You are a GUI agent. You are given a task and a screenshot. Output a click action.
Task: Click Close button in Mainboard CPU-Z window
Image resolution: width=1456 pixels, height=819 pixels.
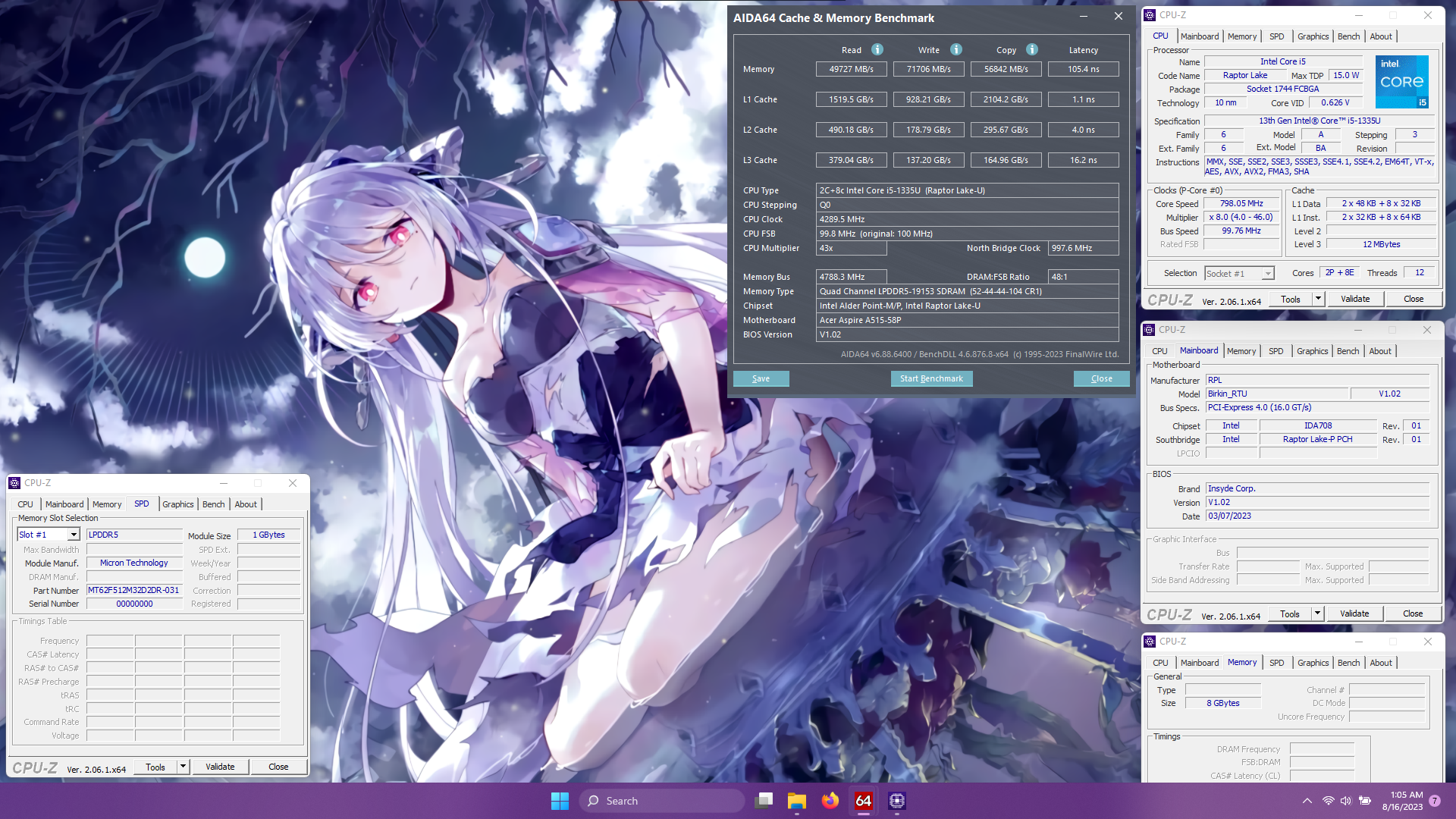click(x=1413, y=613)
